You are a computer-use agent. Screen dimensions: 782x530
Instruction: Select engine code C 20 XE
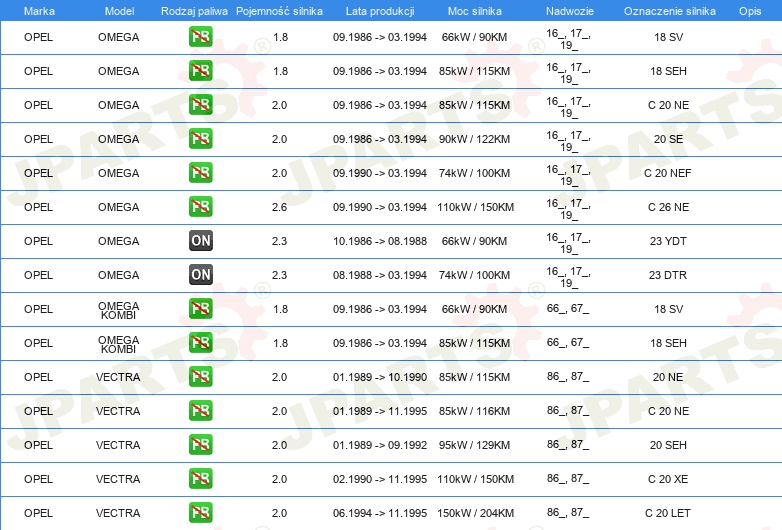(x=668, y=479)
